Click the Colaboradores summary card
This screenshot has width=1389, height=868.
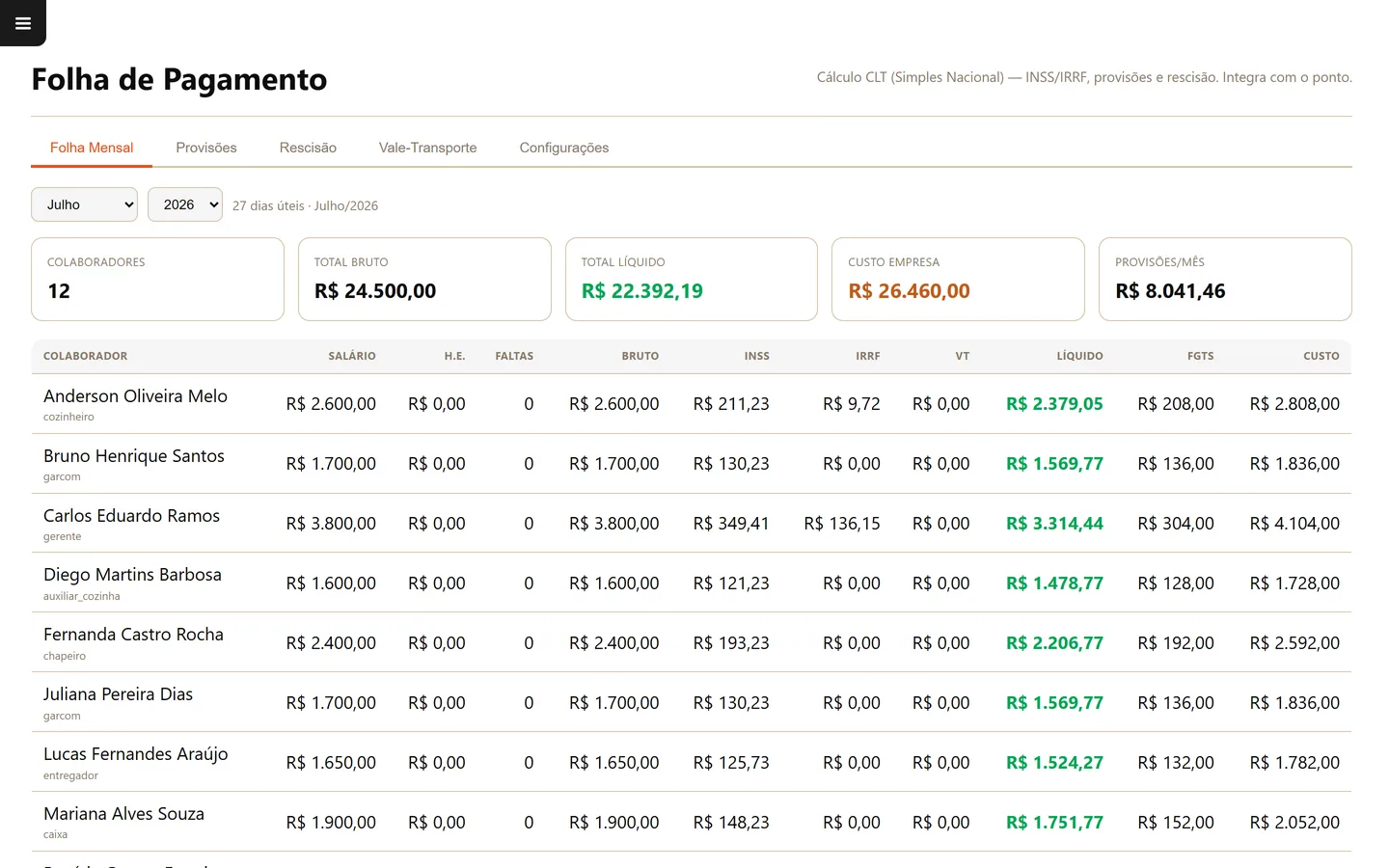click(157, 279)
